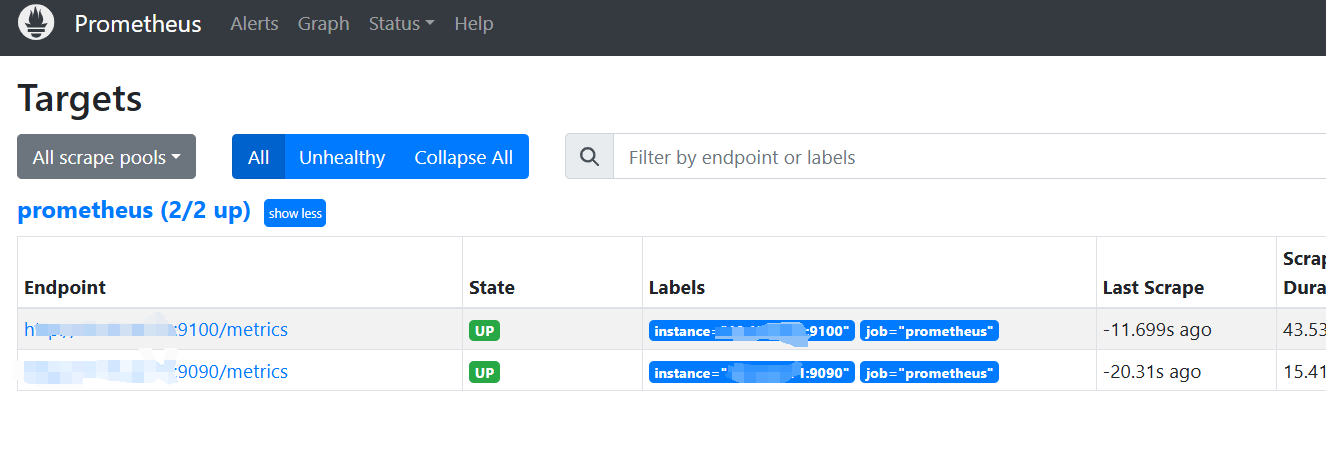Open the Help nav link

pyautogui.click(x=474, y=24)
